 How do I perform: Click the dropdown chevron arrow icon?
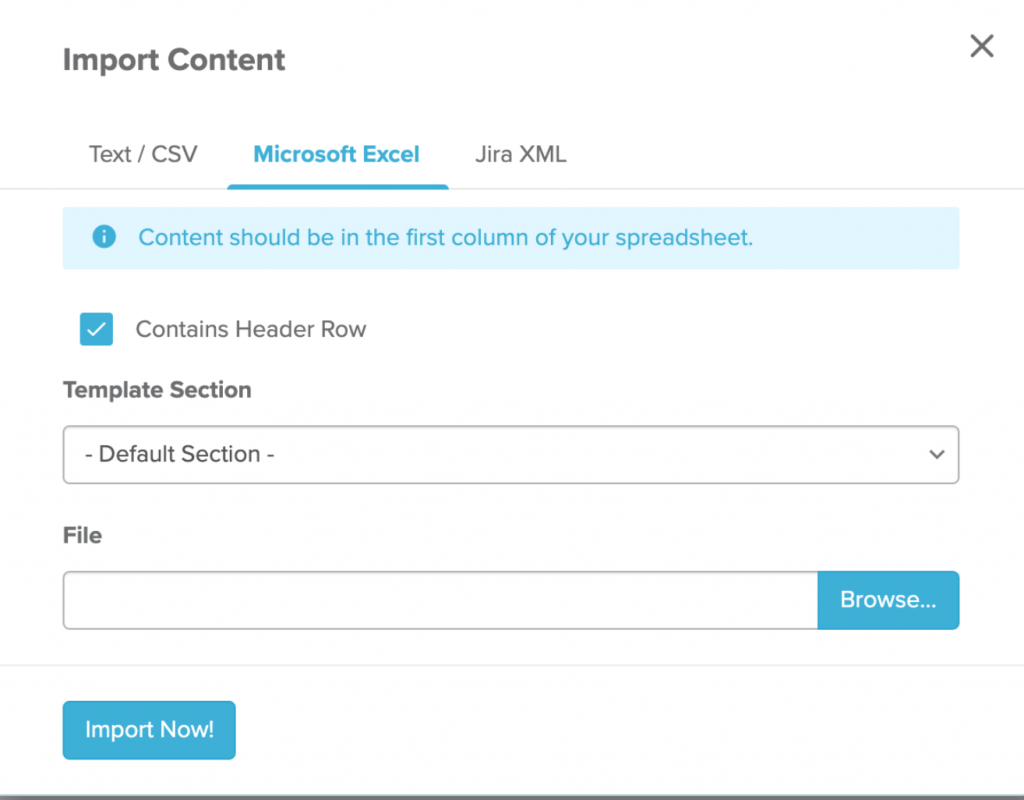[937, 455]
